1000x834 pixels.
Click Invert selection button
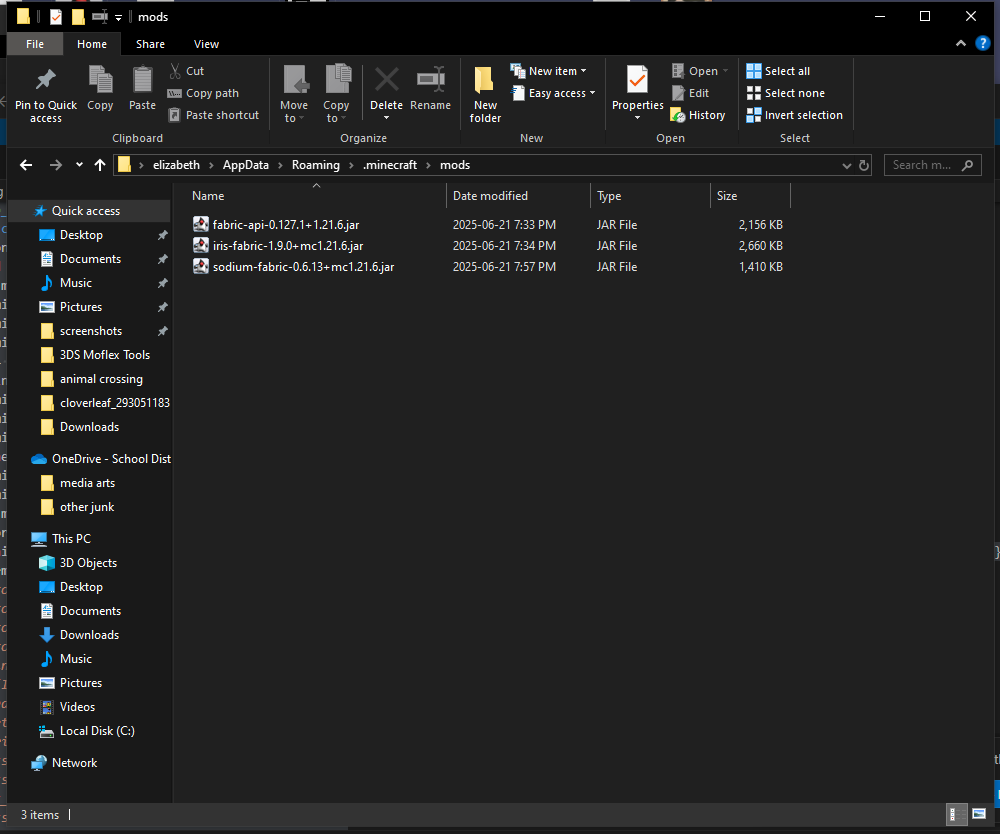pyautogui.click(x=794, y=115)
